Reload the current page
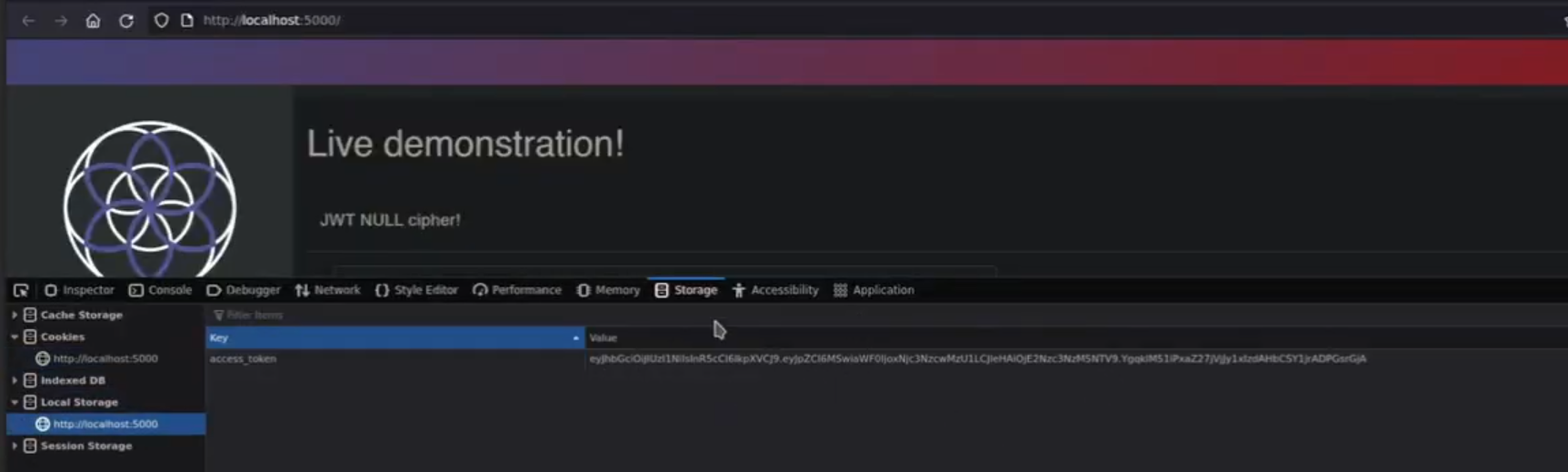Viewport: 1568px width, 472px height. point(126,20)
